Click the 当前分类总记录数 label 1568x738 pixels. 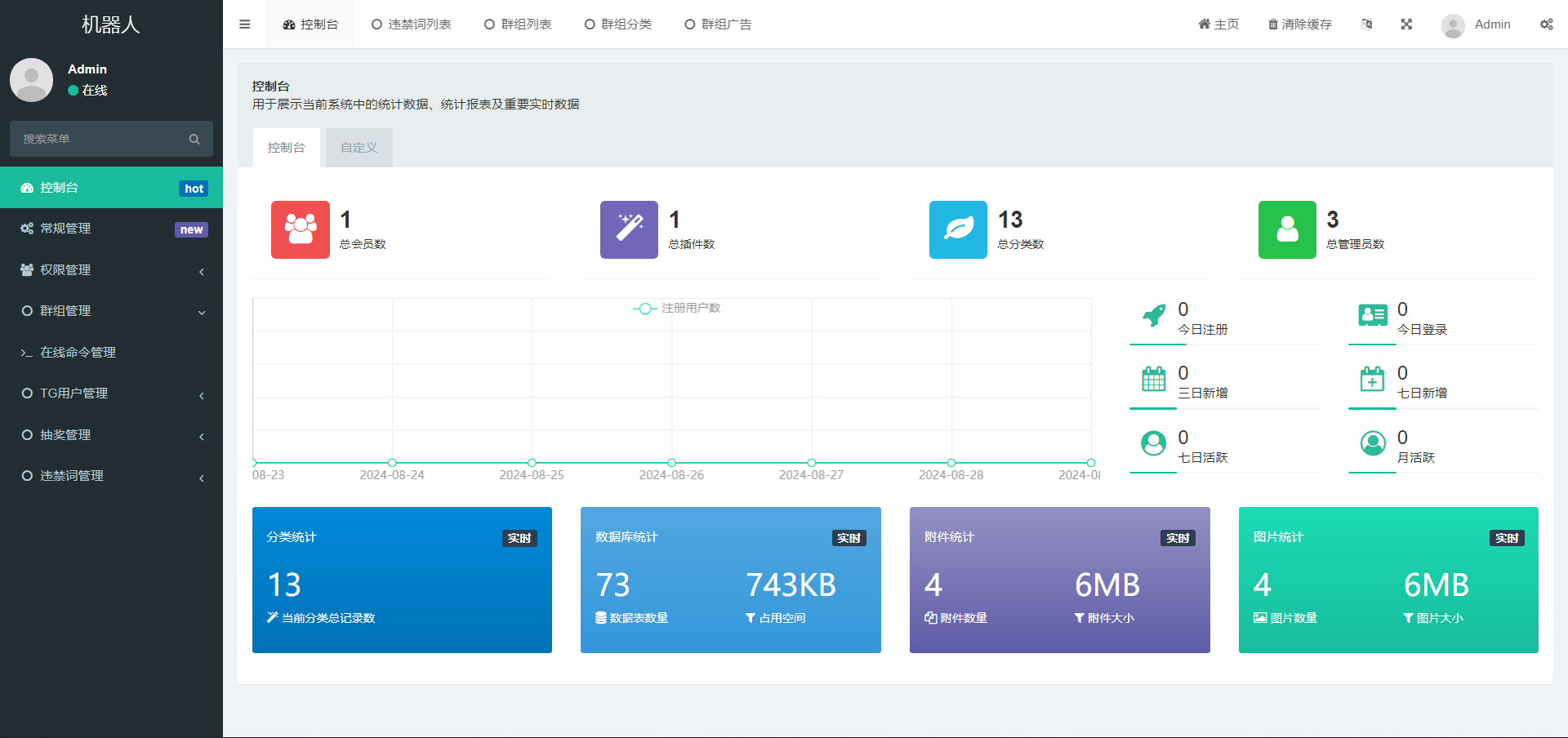[328, 618]
